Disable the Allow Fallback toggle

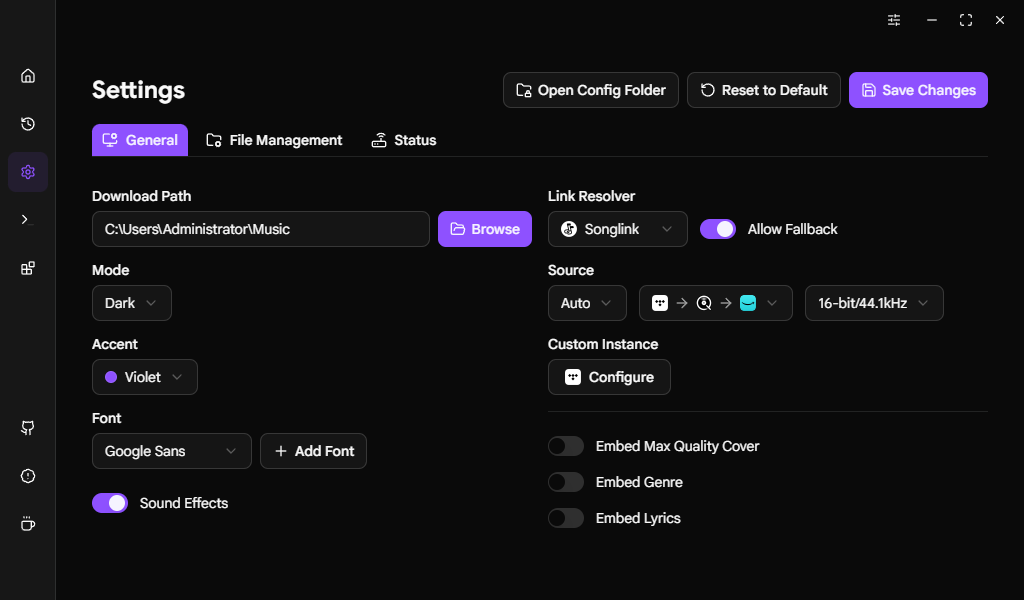[x=718, y=229]
